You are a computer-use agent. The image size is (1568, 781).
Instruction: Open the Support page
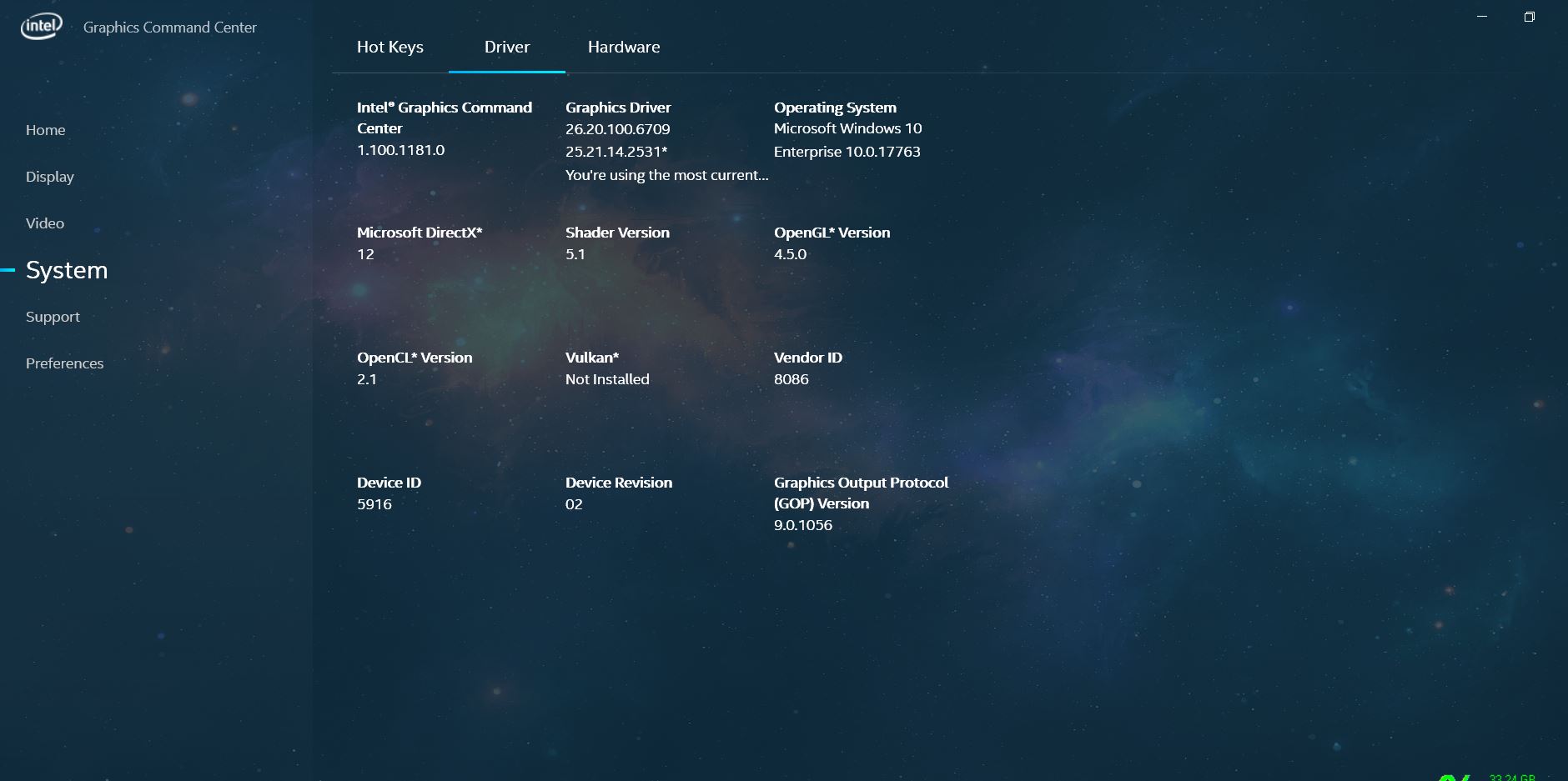pos(53,317)
